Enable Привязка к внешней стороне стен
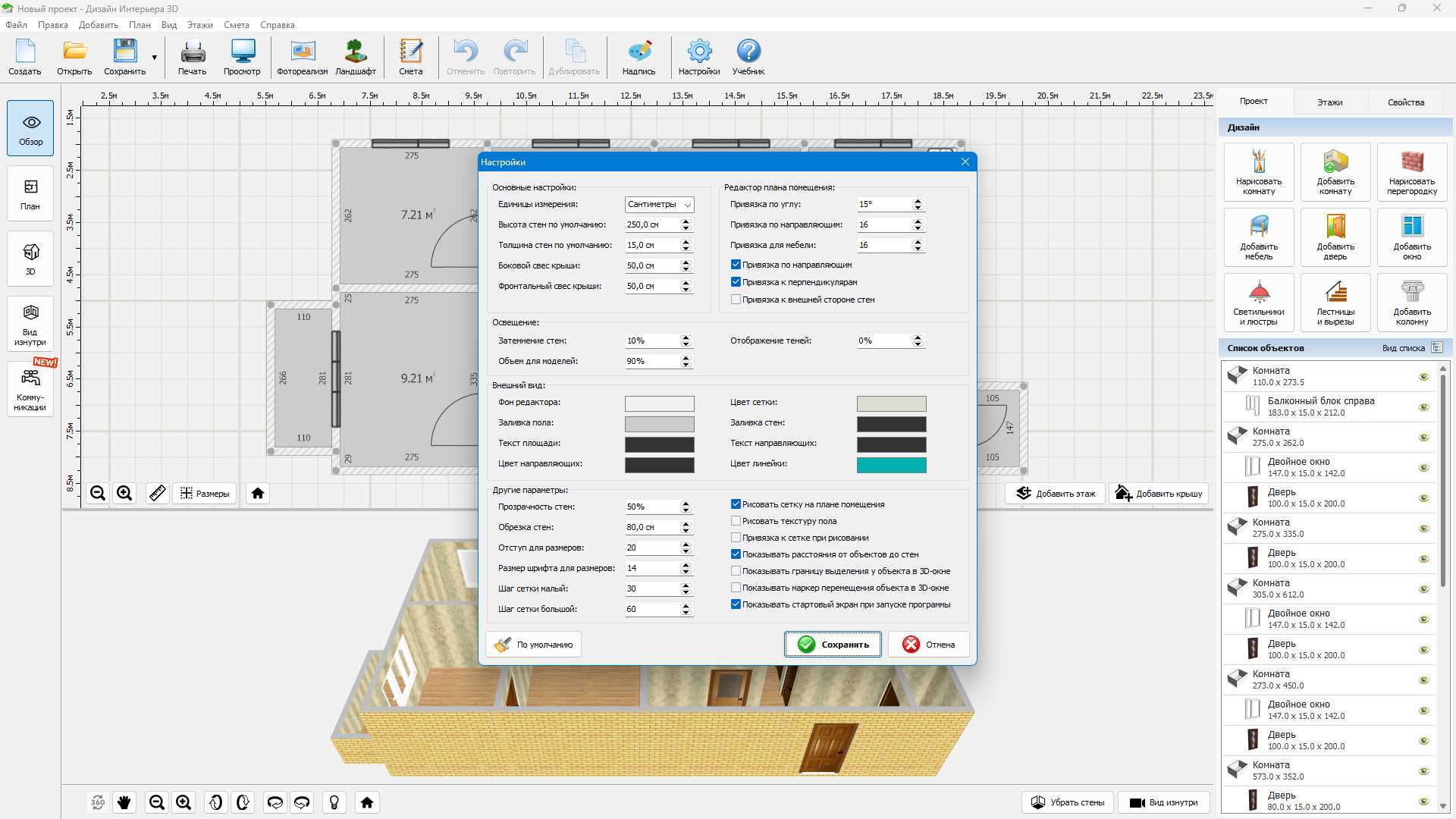The height and width of the screenshot is (819, 1456). pos(736,300)
